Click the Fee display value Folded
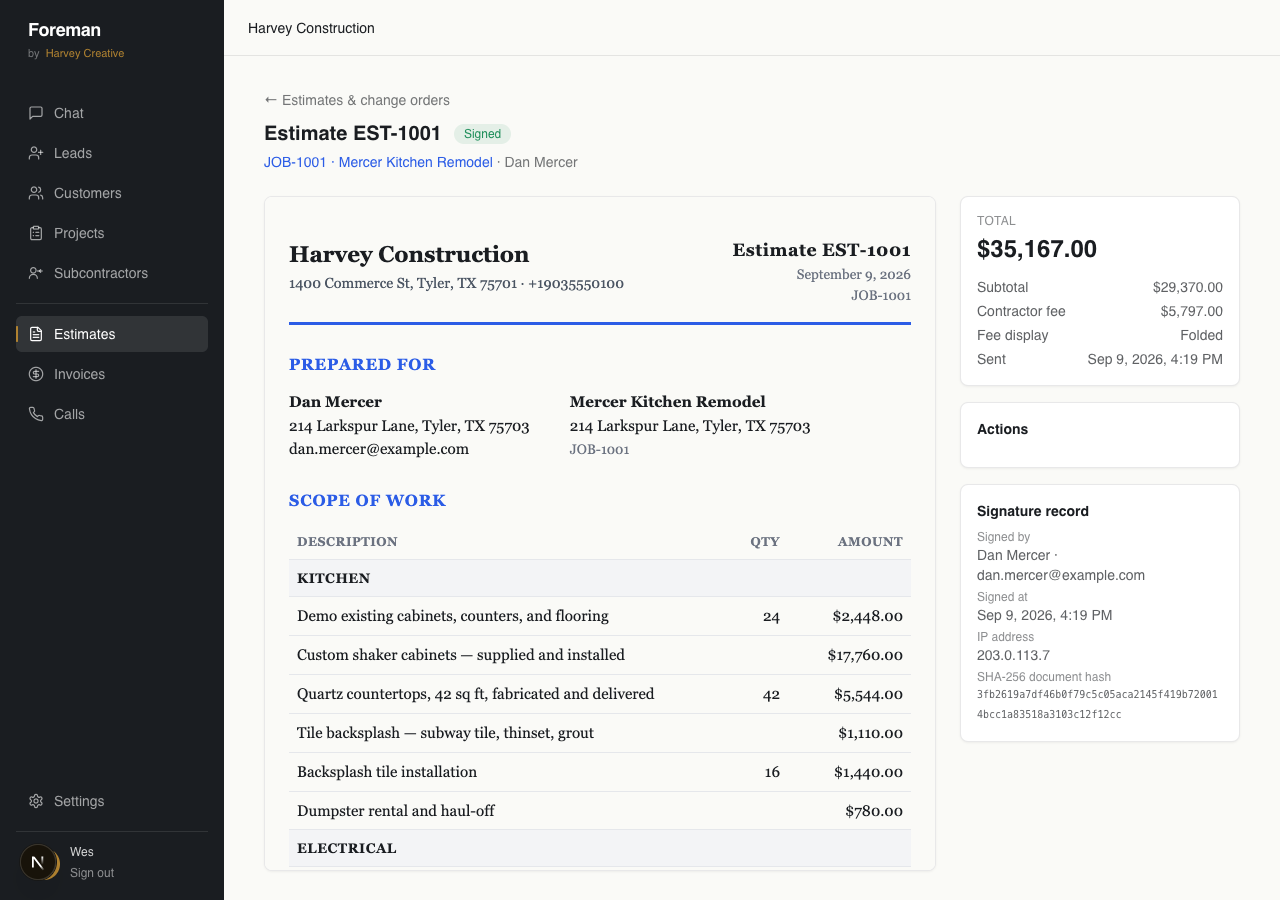 [1201, 335]
